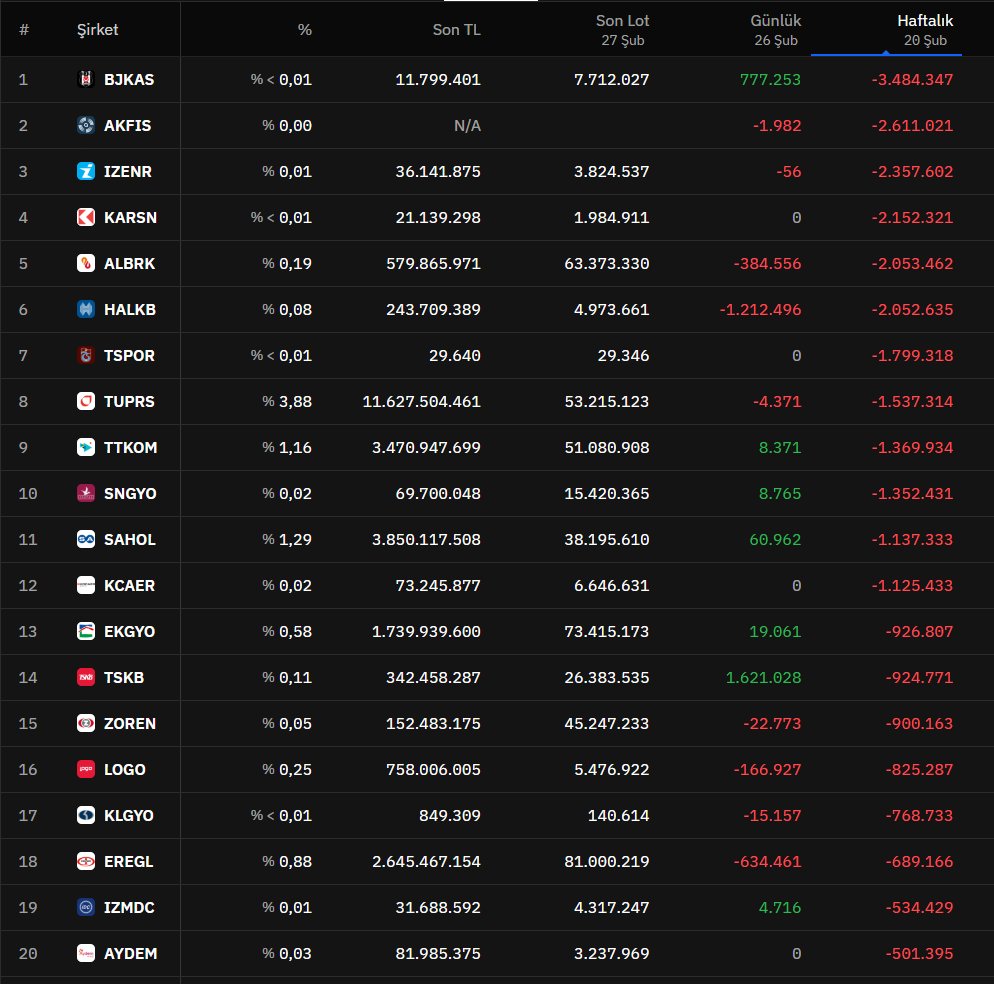Click the daily value 1.621.028
This screenshot has width=994, height=984.
point(763,677)
